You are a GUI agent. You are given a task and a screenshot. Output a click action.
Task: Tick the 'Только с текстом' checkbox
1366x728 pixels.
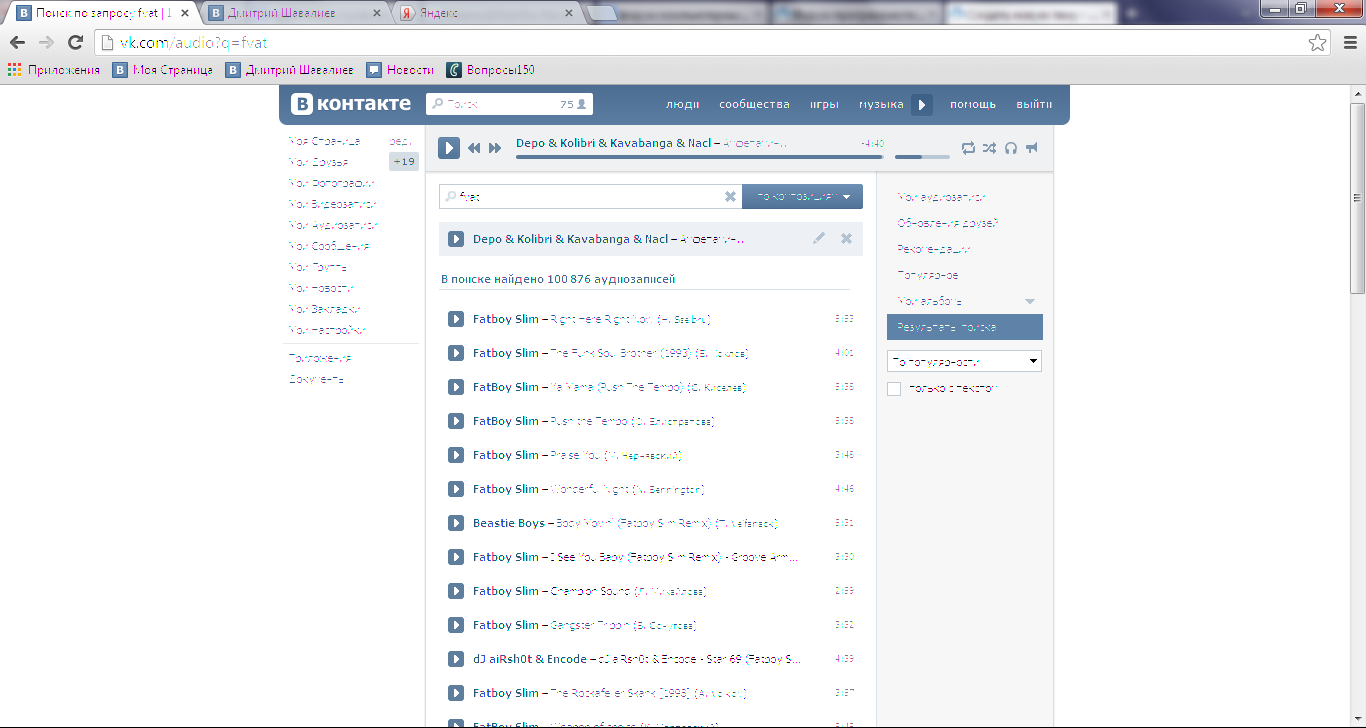894,388
